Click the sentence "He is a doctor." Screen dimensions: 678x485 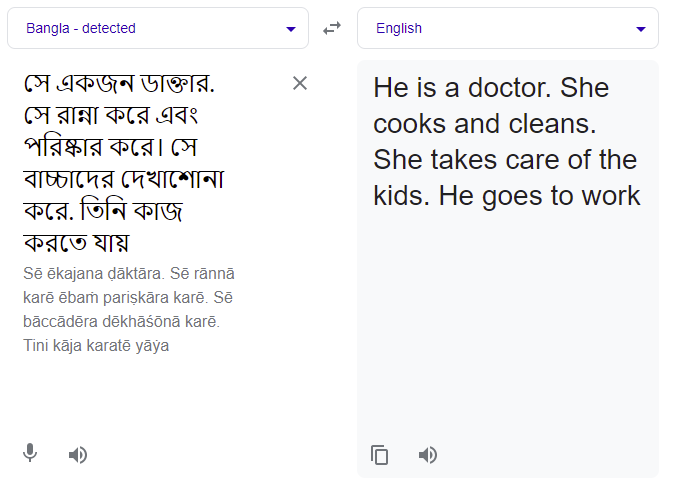(462, 88)
